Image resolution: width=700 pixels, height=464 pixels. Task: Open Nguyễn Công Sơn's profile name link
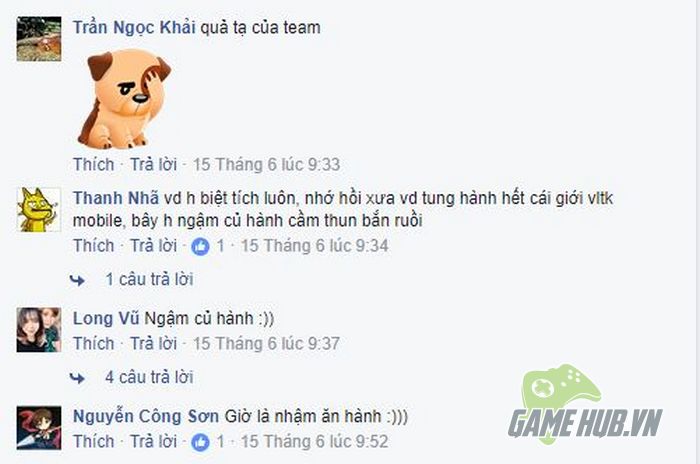click(146, 416)
